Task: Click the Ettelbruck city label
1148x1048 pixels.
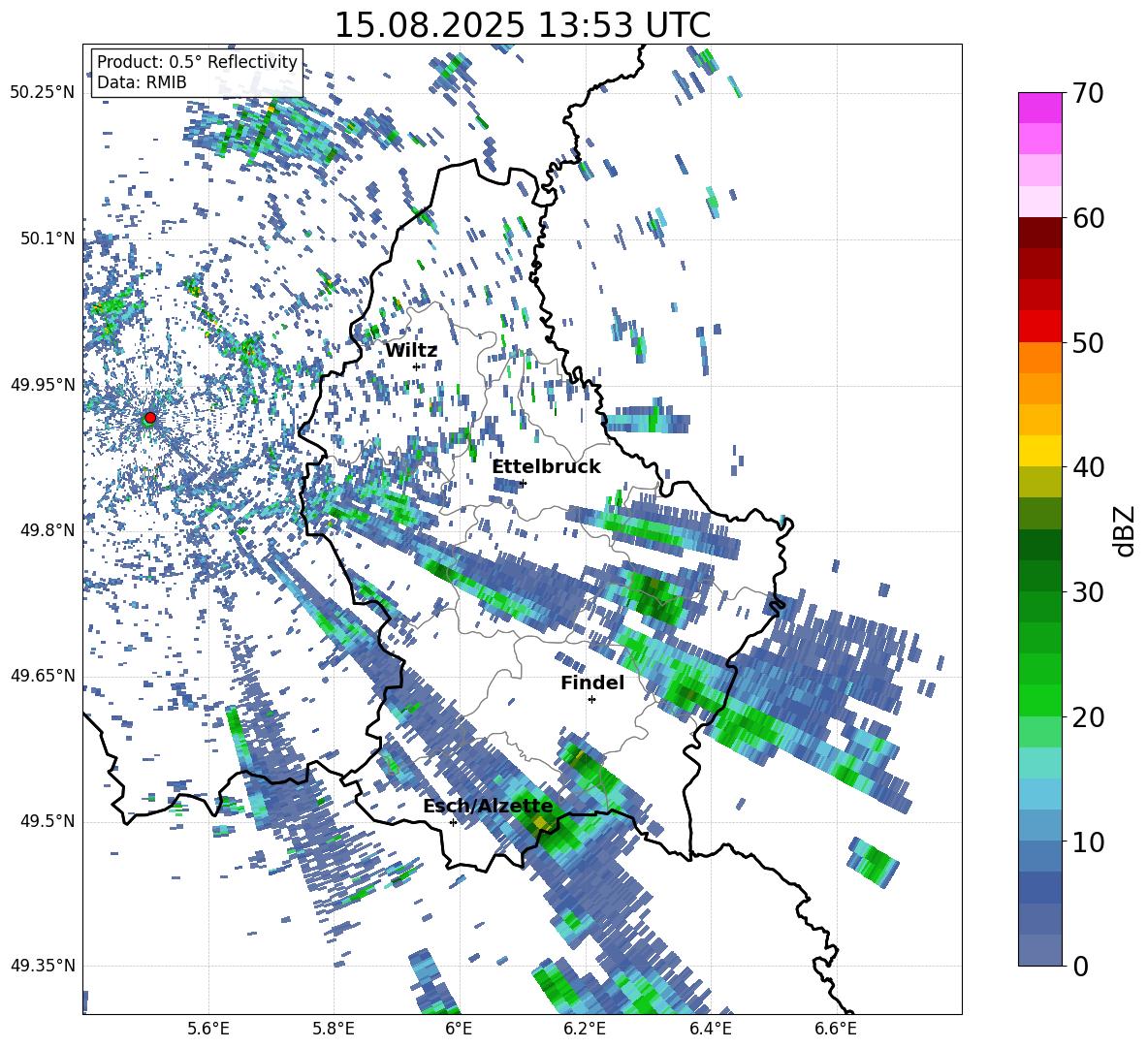Action: [546, 467]
